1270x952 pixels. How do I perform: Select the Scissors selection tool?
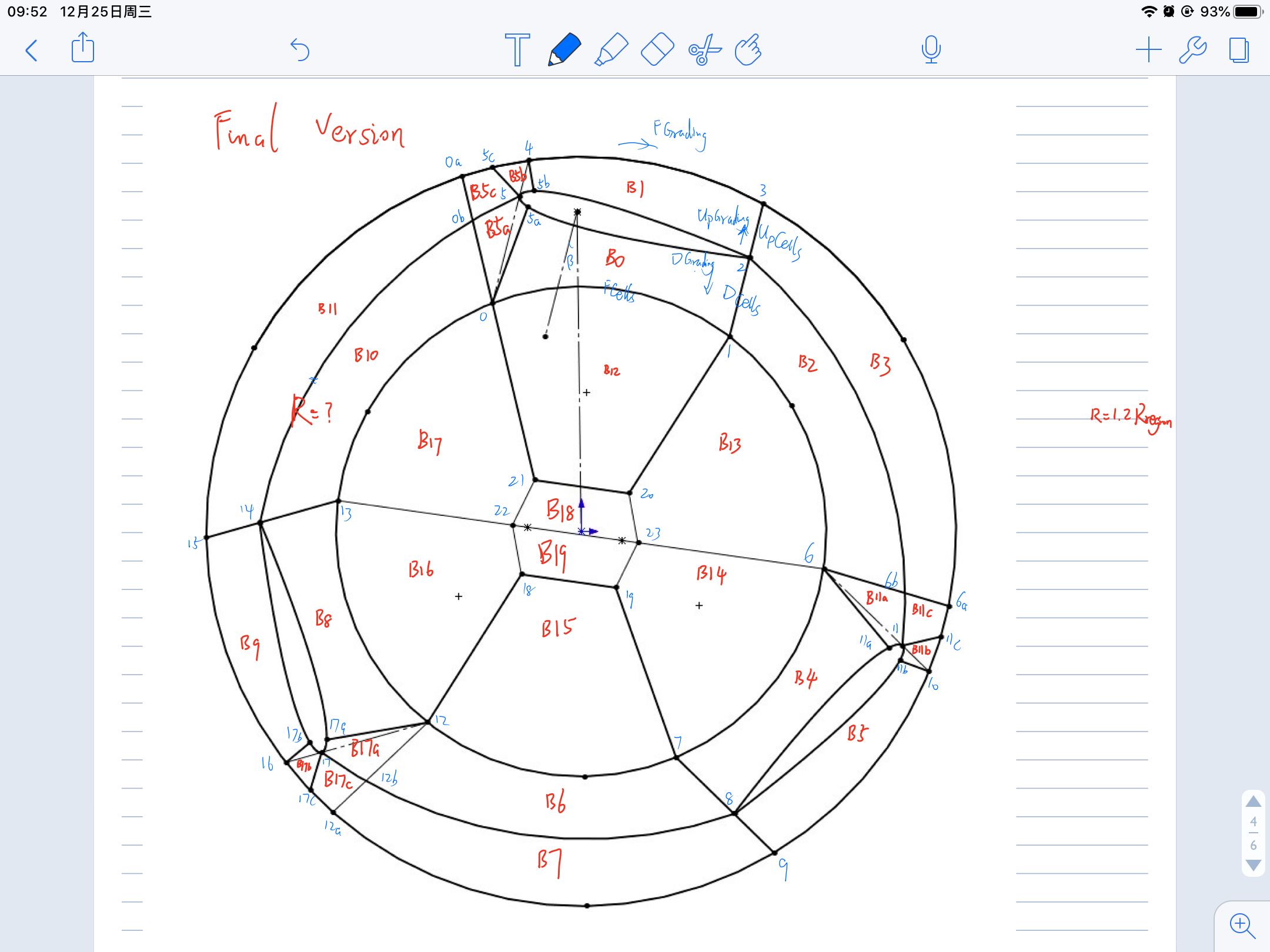pyautogui.click(x=704, y=50)
